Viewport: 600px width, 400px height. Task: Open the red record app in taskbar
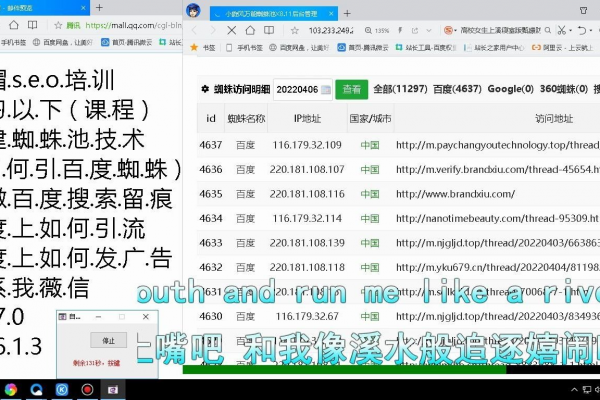point(88,389)
